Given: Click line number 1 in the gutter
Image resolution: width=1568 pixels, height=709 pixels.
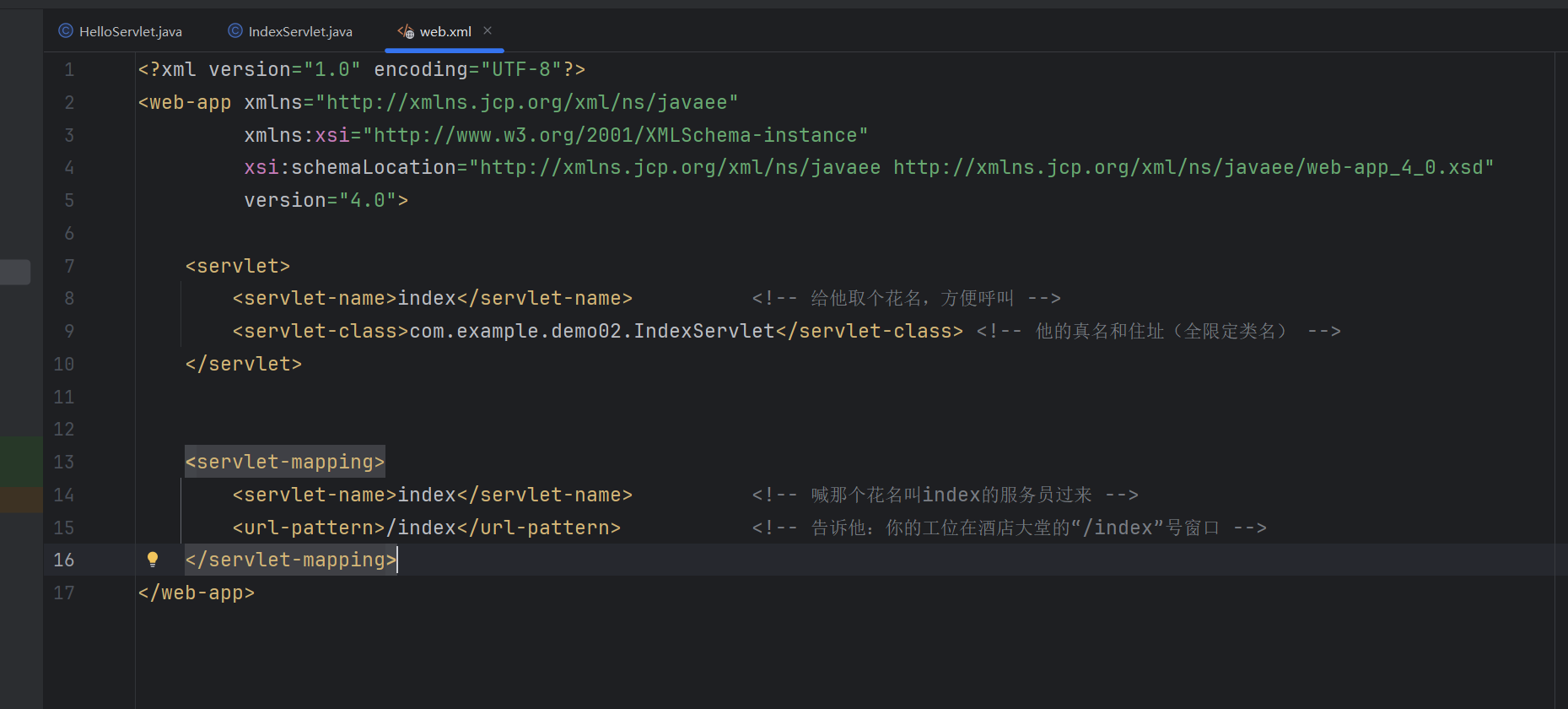Looking at the screenshot, I should tap(69, 69).
